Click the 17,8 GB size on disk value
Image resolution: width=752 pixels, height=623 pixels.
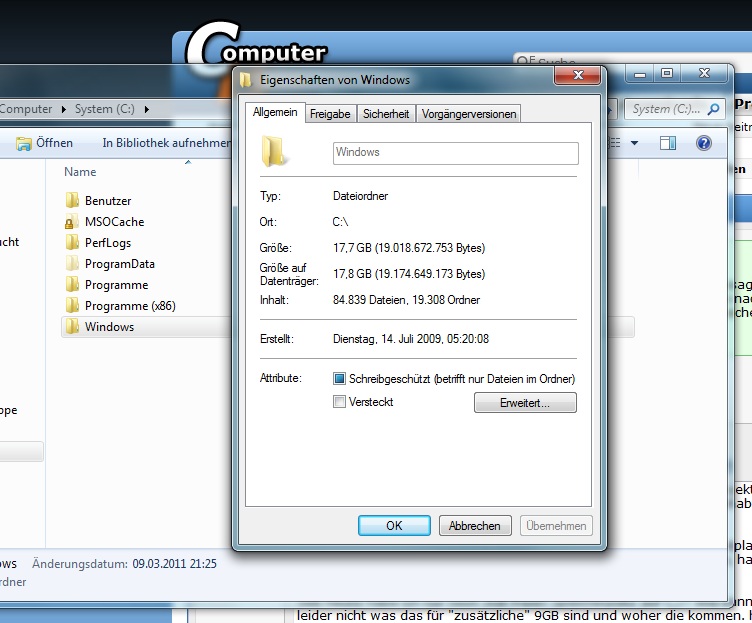(409, 274)
